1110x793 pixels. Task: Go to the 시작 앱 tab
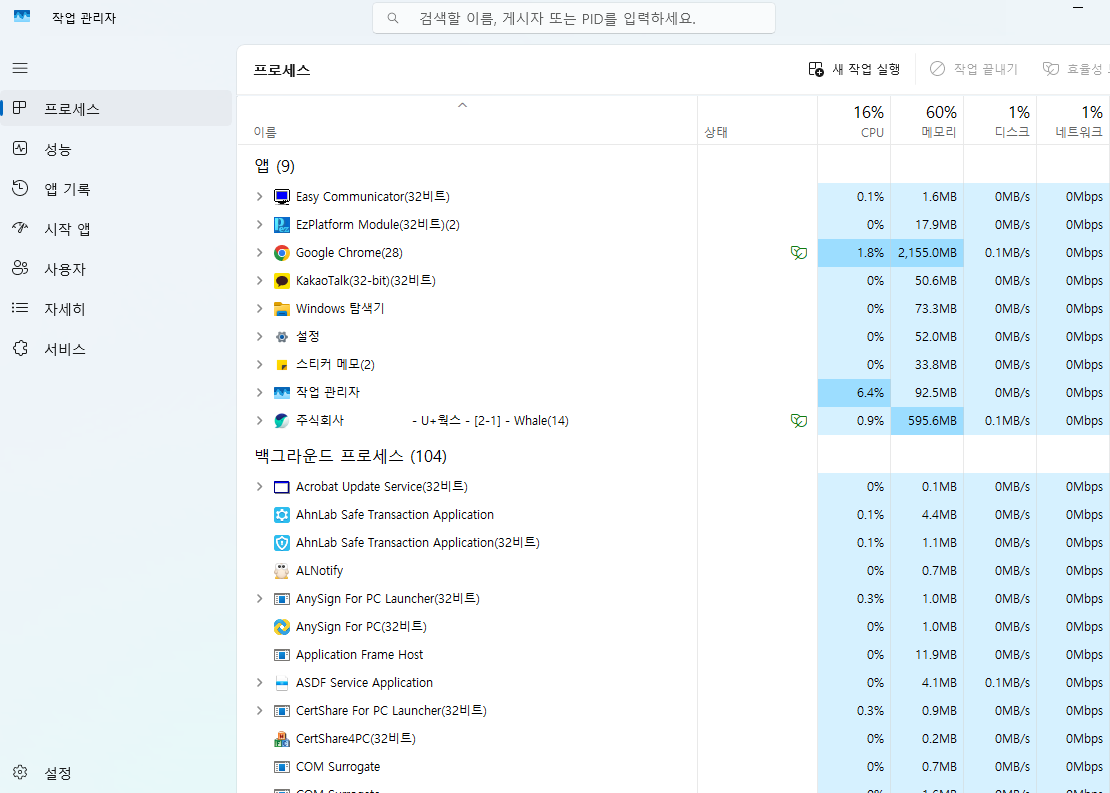[x=116, y=229]
